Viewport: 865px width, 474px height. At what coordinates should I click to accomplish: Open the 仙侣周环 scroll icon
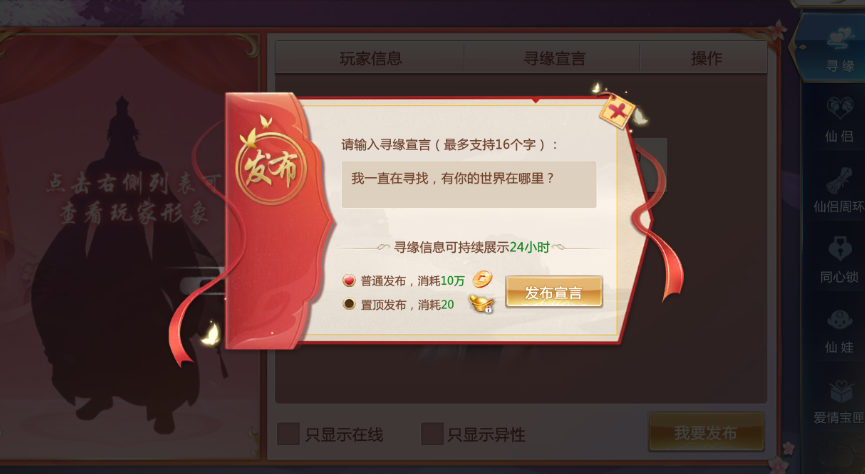(839, 189)
